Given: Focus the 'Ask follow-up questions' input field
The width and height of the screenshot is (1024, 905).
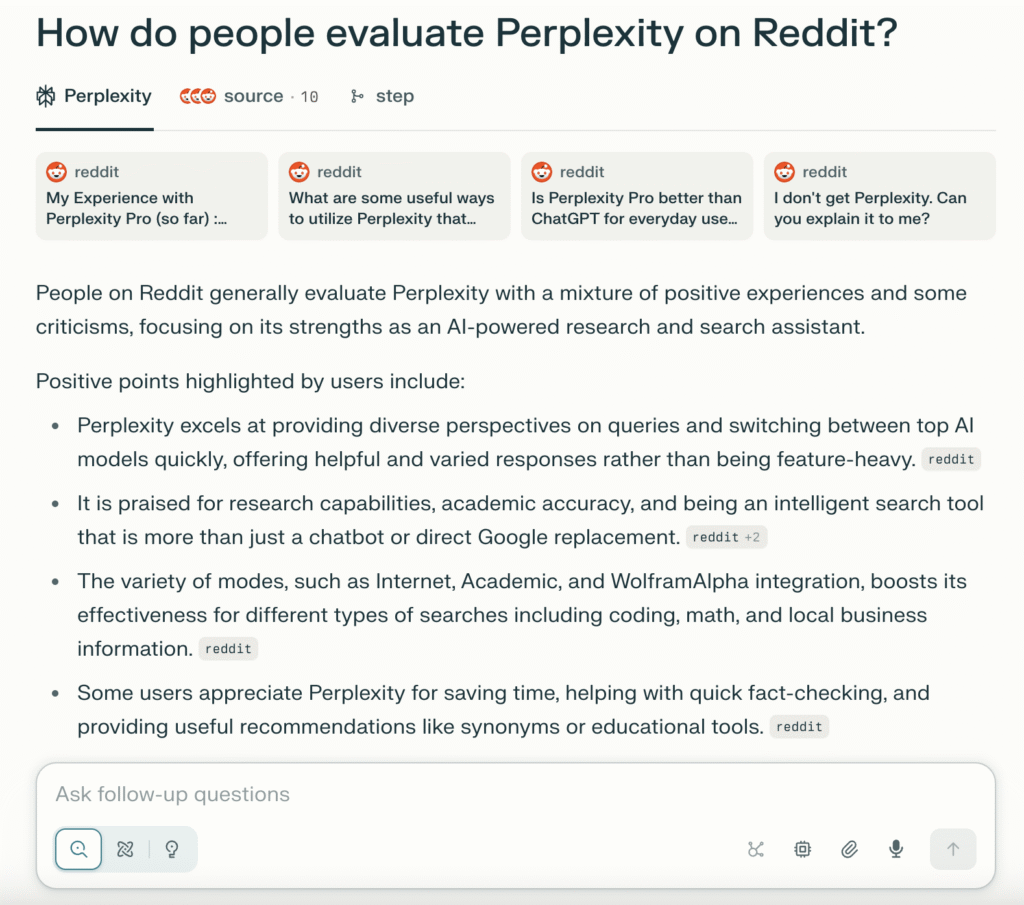Looking at the screenshot, I should [500, 795].
